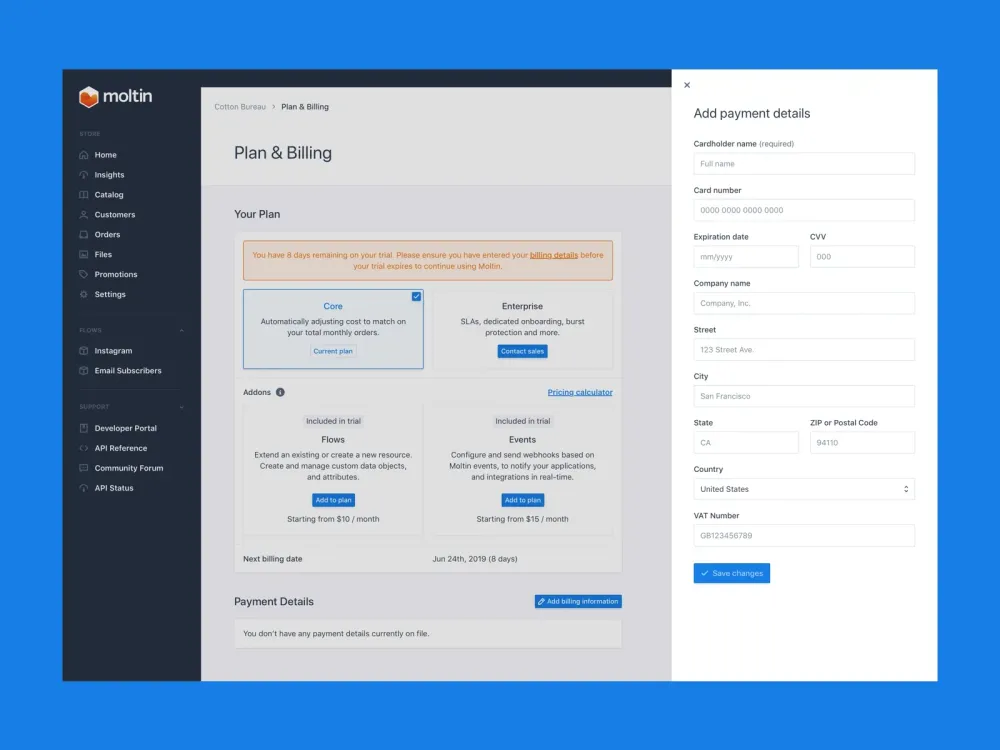Open Customers via its person icon
The height and width of the screenshot is (750, 1000).
click(x=84, y=215)
